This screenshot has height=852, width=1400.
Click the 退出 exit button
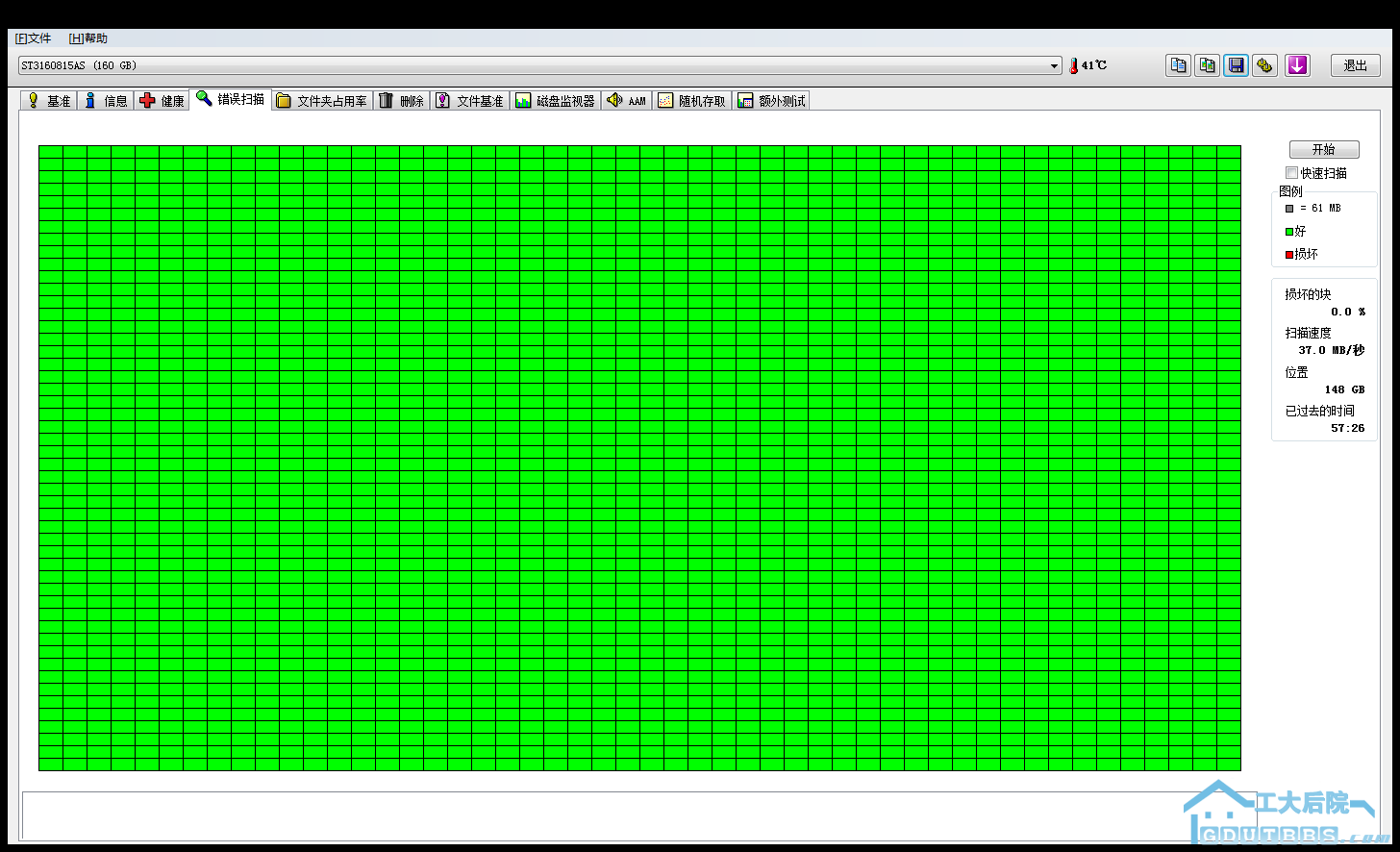tap(1356, 65)
